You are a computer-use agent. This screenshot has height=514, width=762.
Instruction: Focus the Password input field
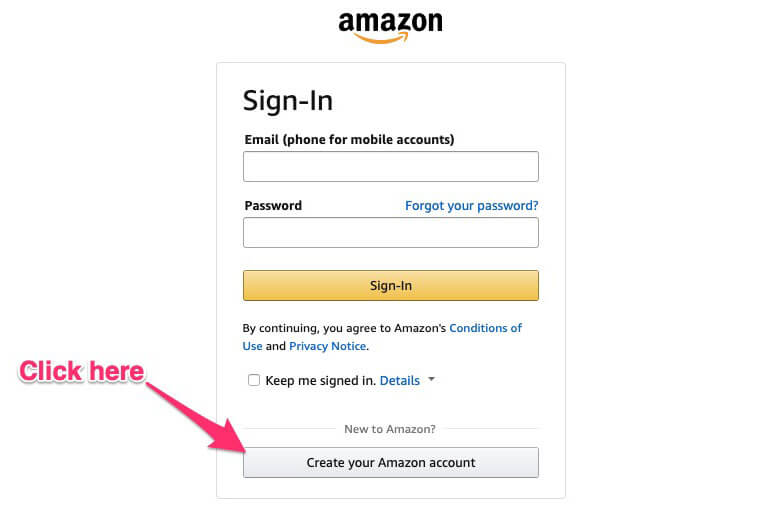(391, 233)
